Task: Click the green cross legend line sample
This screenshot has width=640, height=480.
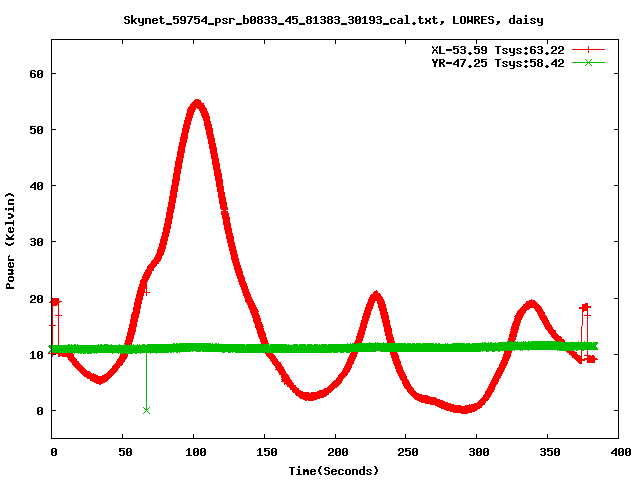Action: coord(588,62)
